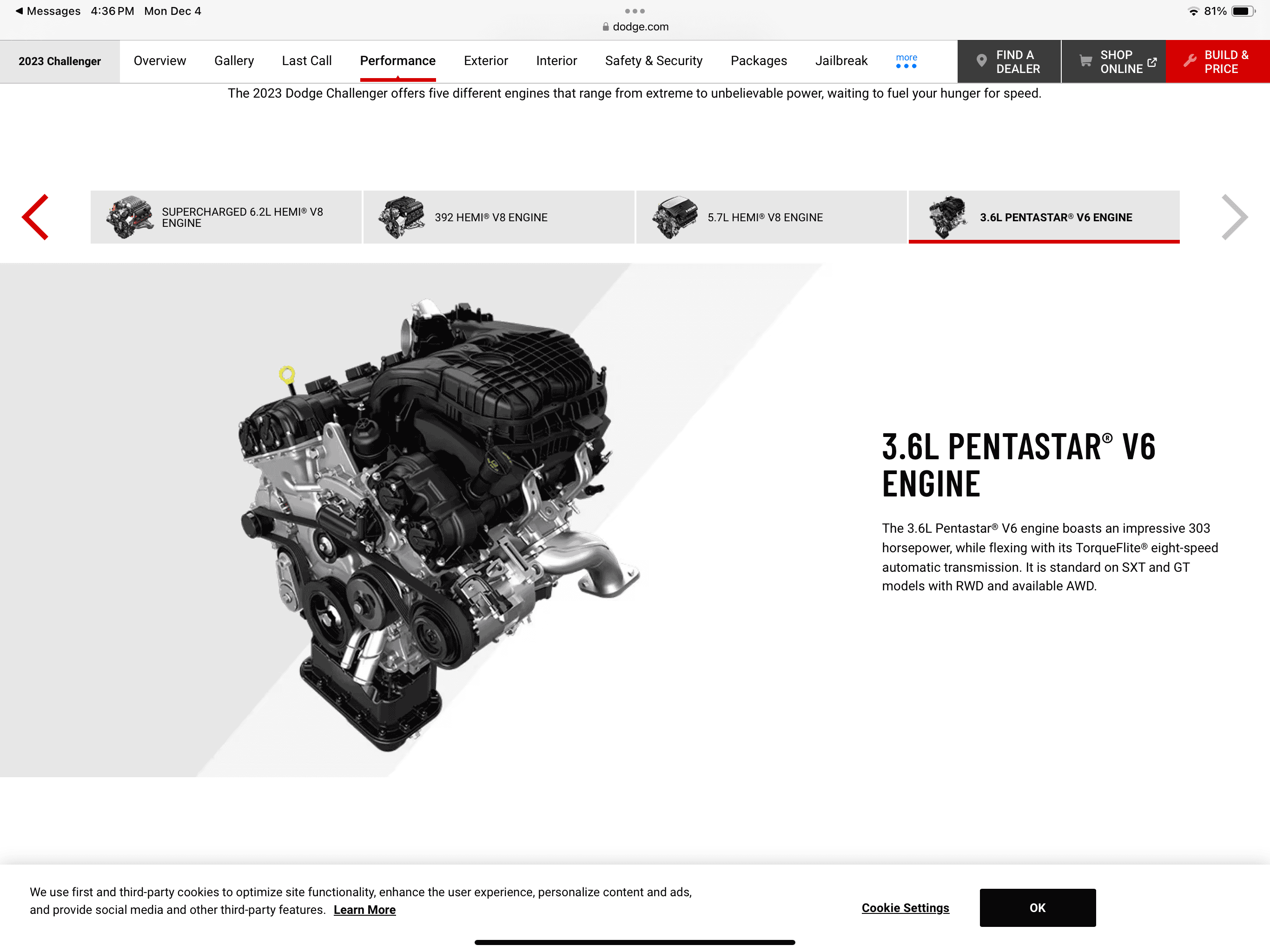1270x952 pixels.
Task: Go to the Exterior tab
Action: click(486, 61)
